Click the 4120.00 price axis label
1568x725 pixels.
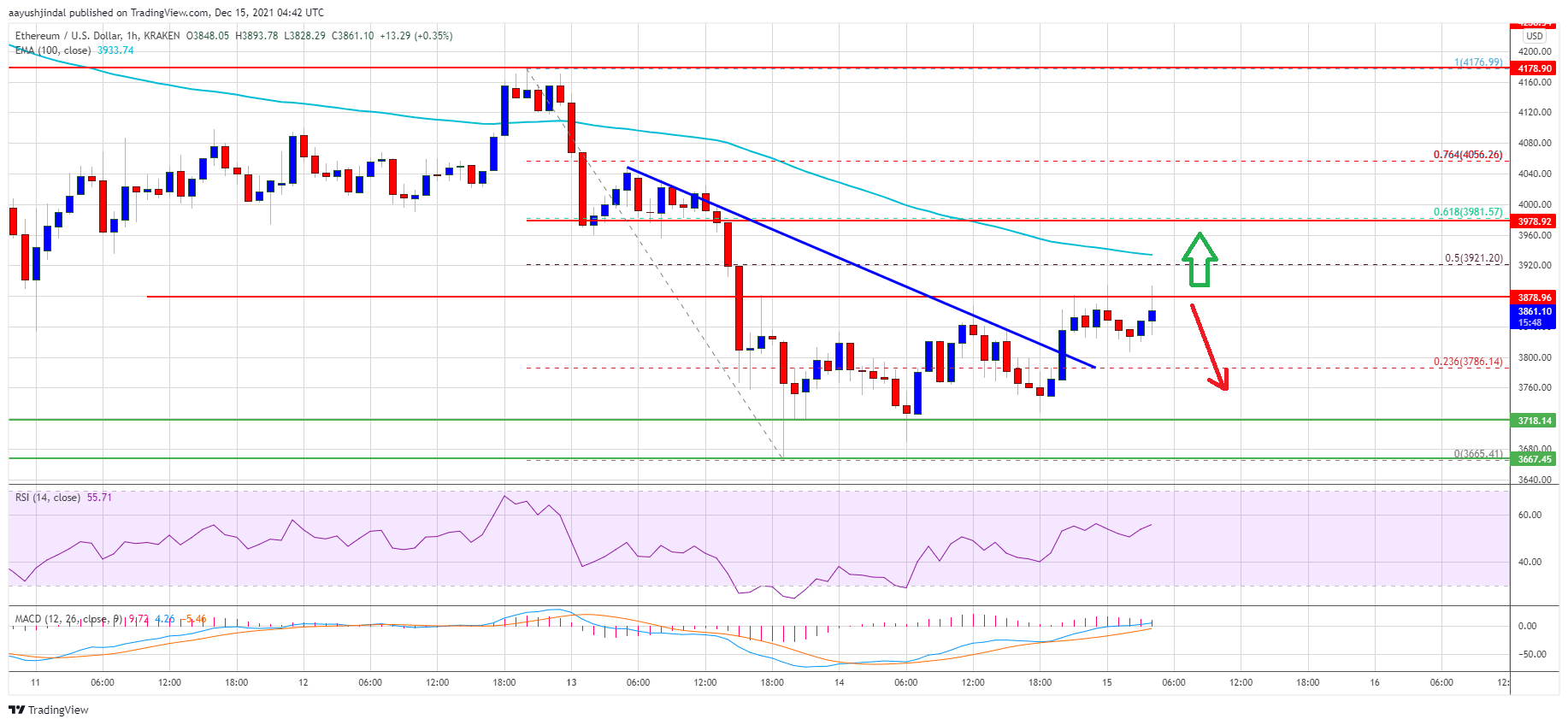[x=1535, y=112]
